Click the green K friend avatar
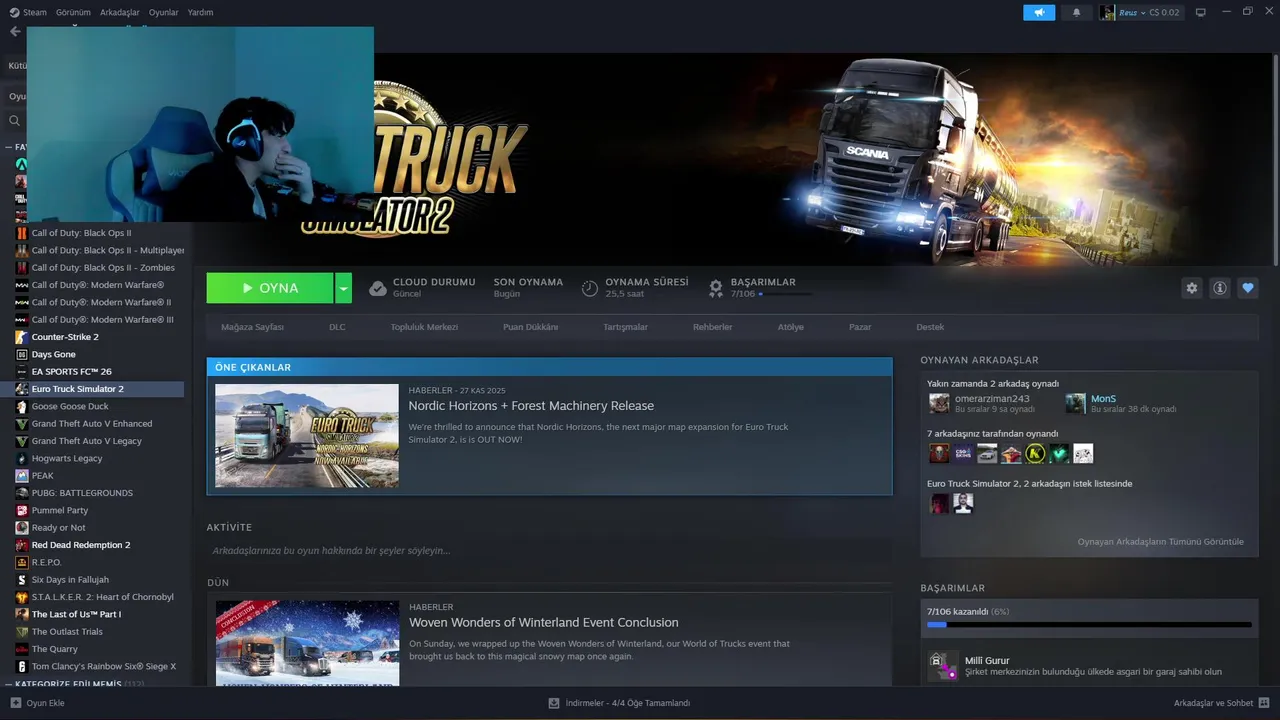The image size is (1280, 720). (1035, 454)
